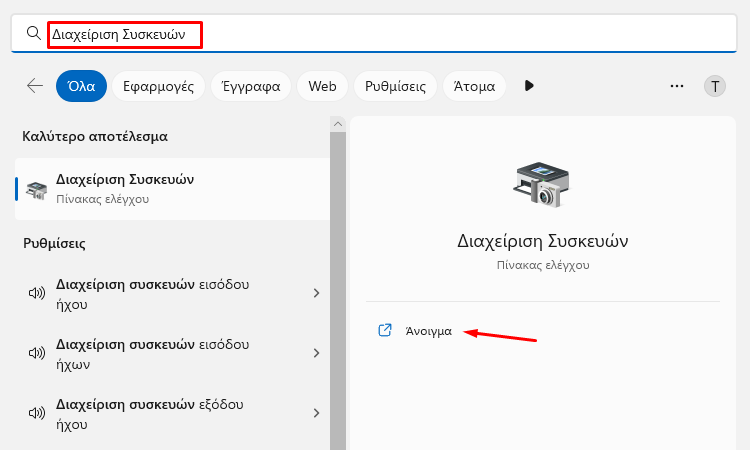Click the speaker icon for sound output devices

coord(37,413)
